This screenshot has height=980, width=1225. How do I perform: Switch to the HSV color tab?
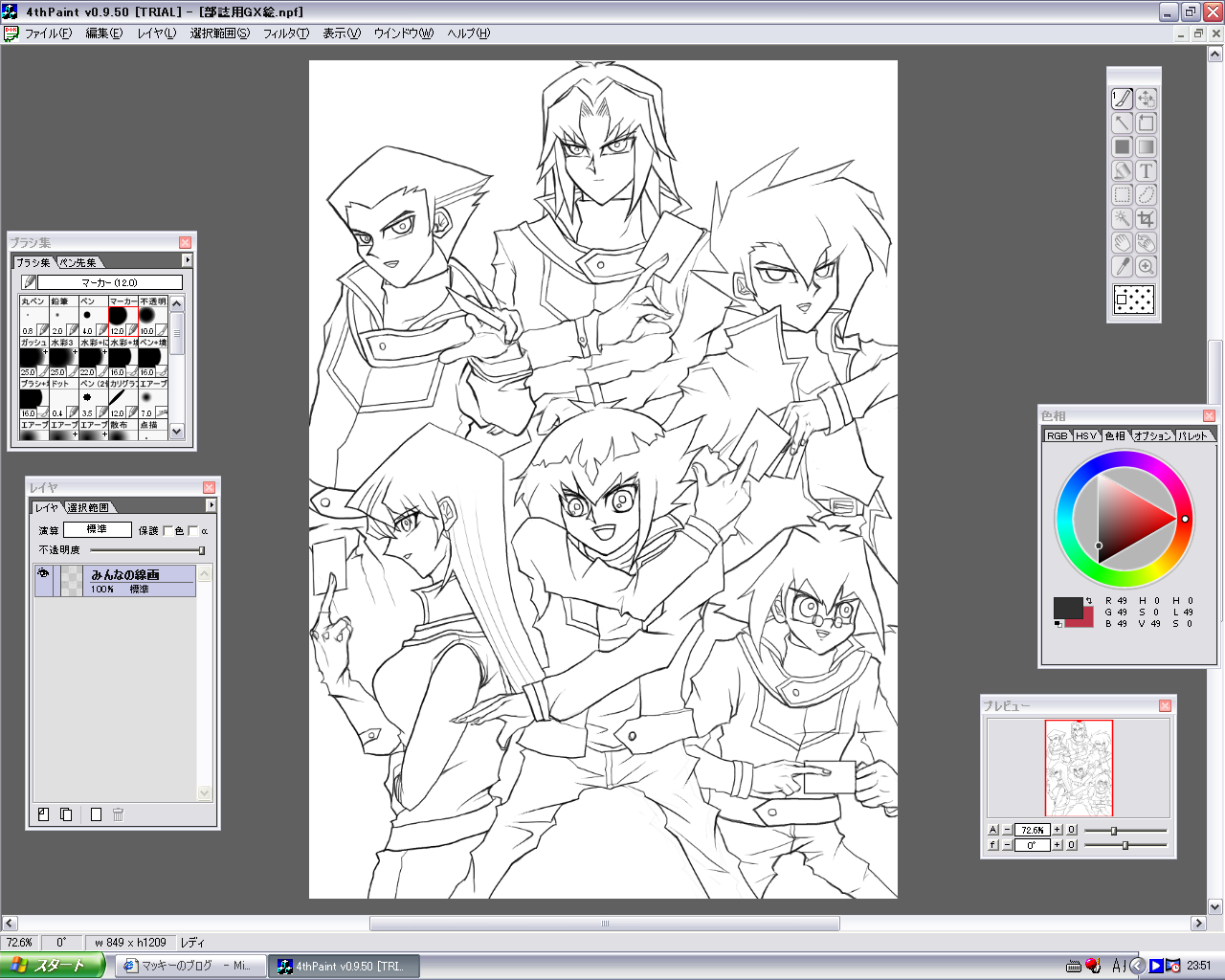click(1085, 435)
